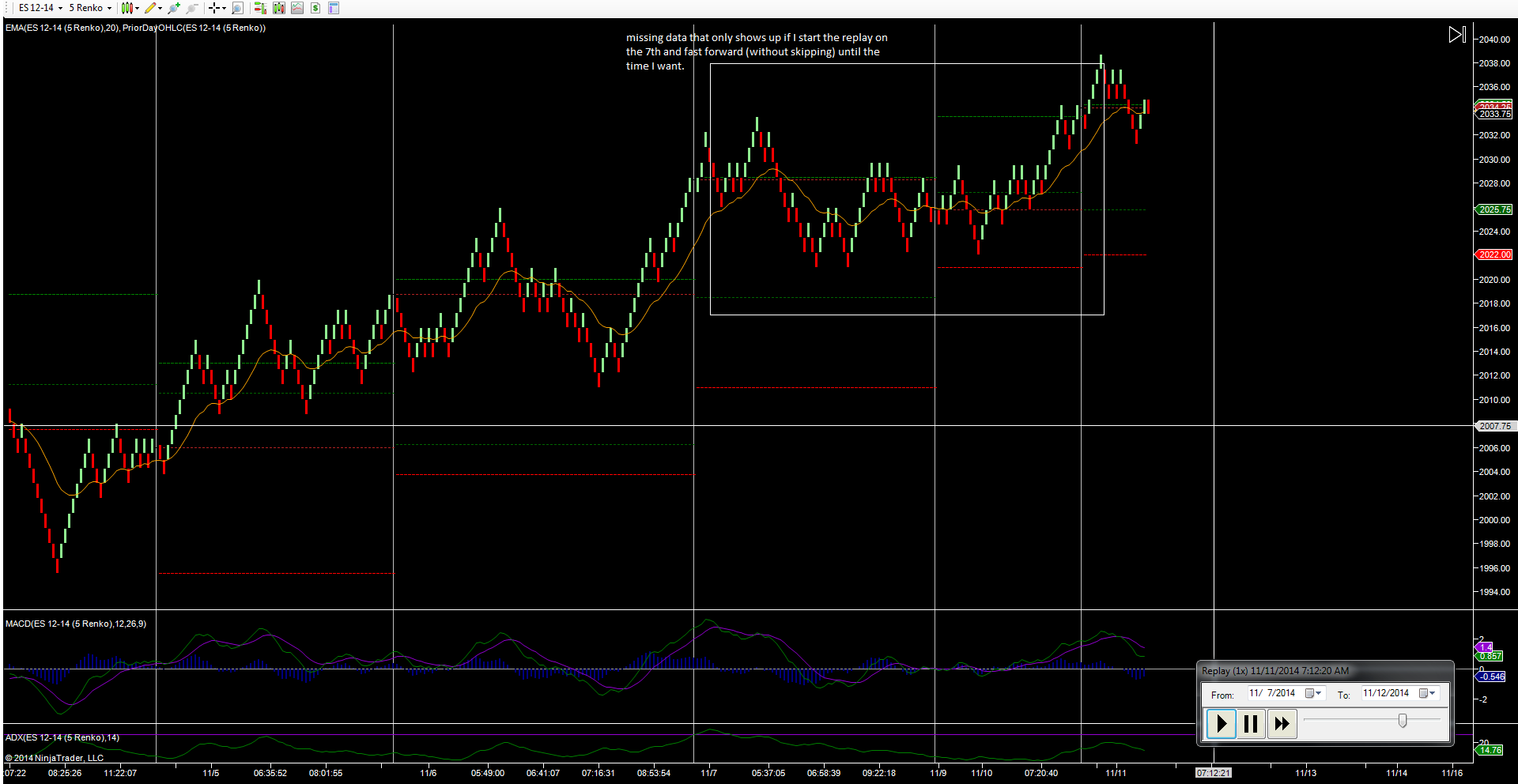Click the green 2025.75 price marker

[x=1494, y=209]
